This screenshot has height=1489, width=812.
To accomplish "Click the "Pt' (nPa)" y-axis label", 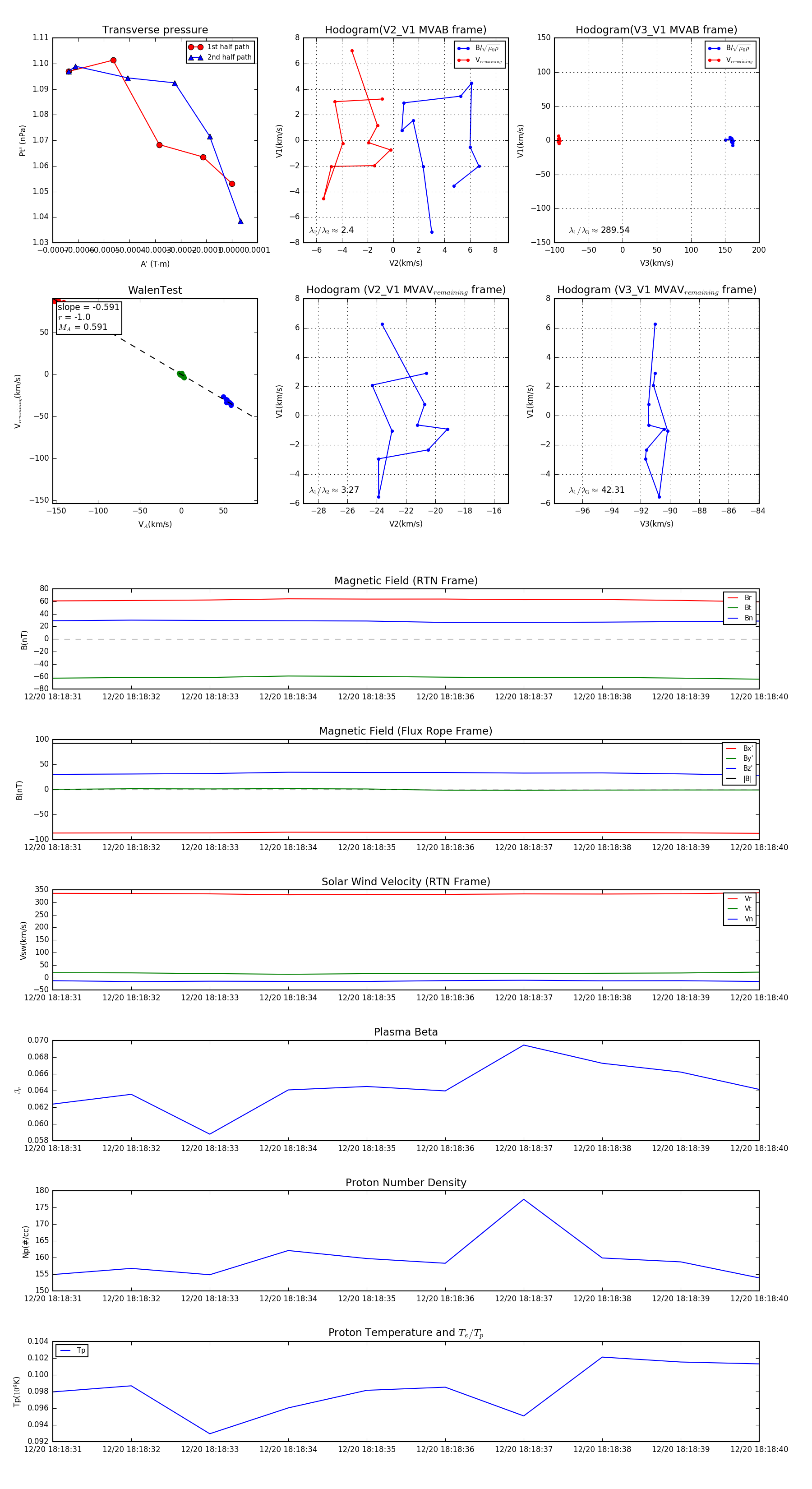I will pyautogui.click(x=23, y=140).
